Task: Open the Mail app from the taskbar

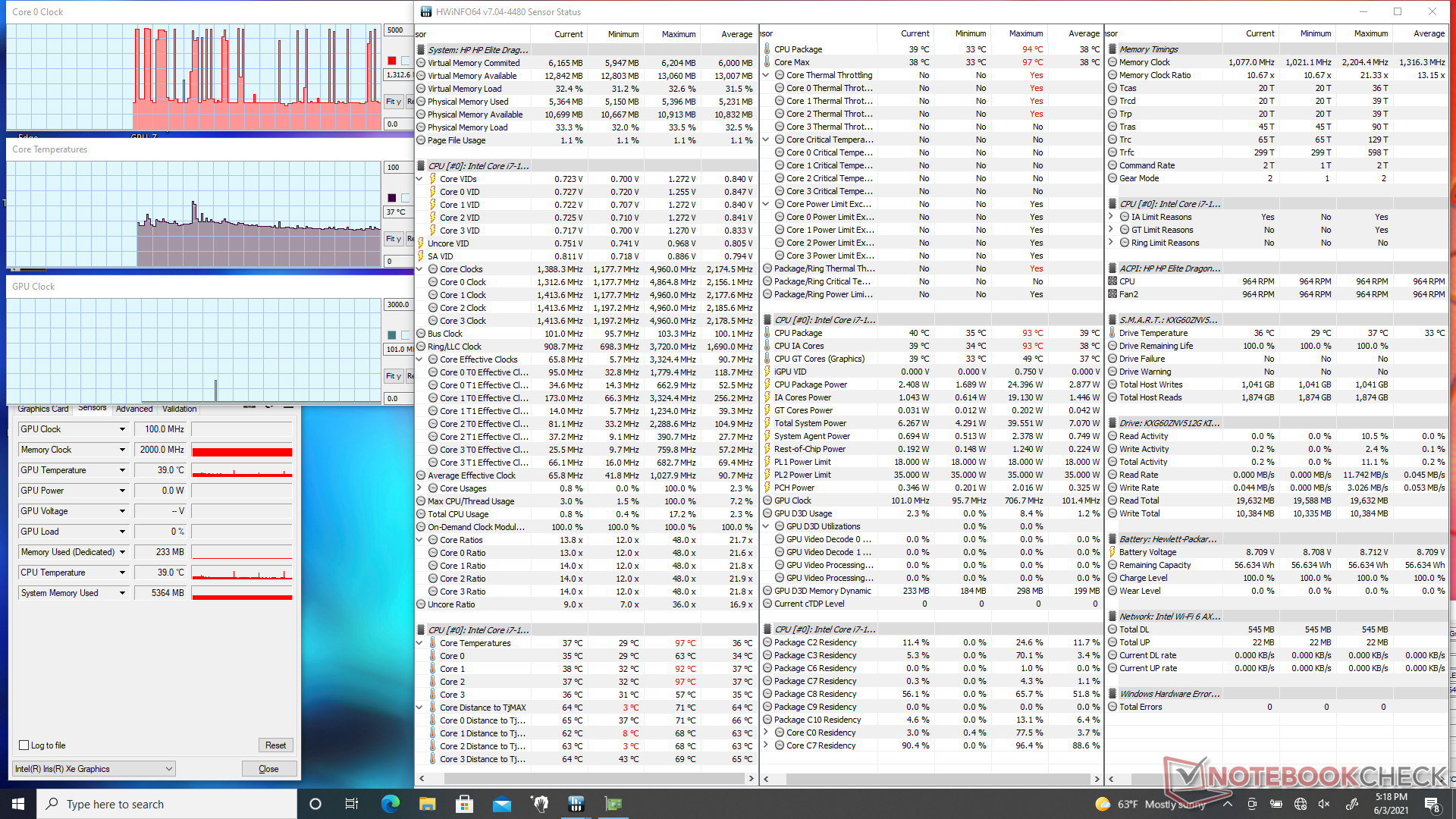Action: pos(501,804)
